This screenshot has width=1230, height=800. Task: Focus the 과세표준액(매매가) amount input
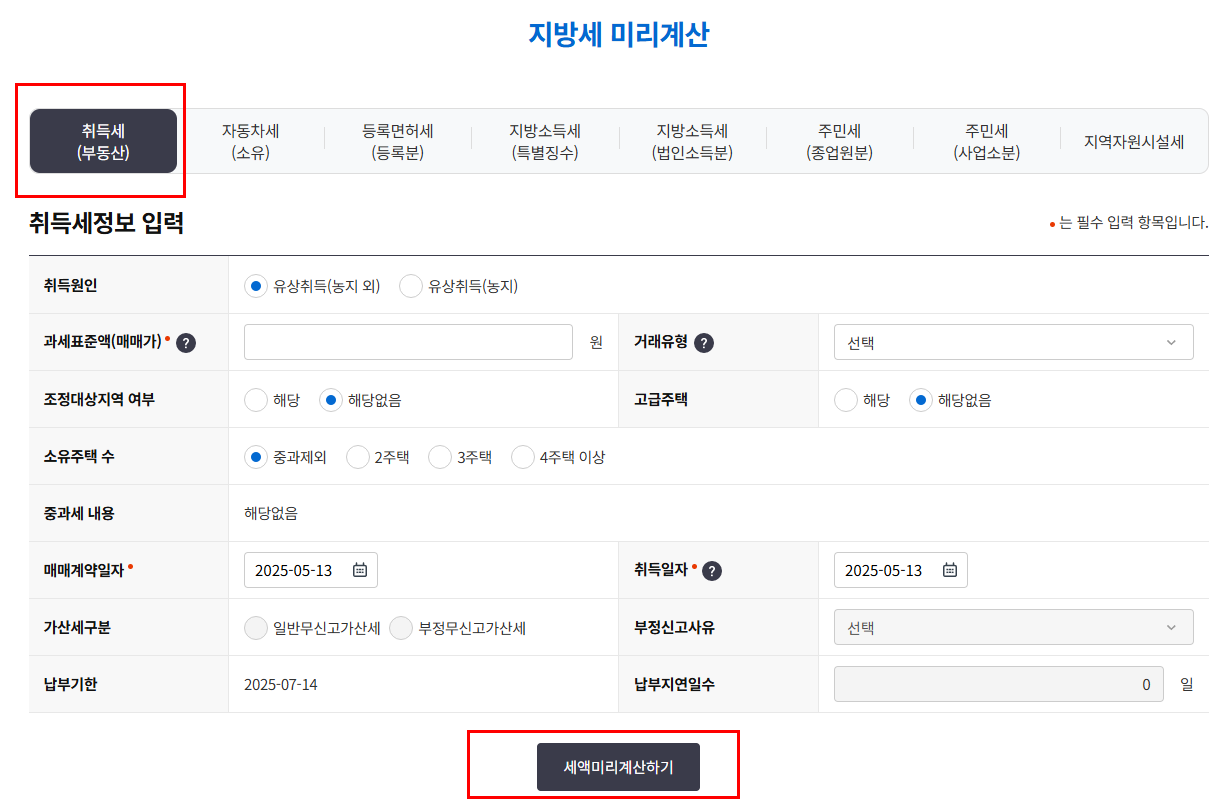pyautogui.click(x=408, y=342)
